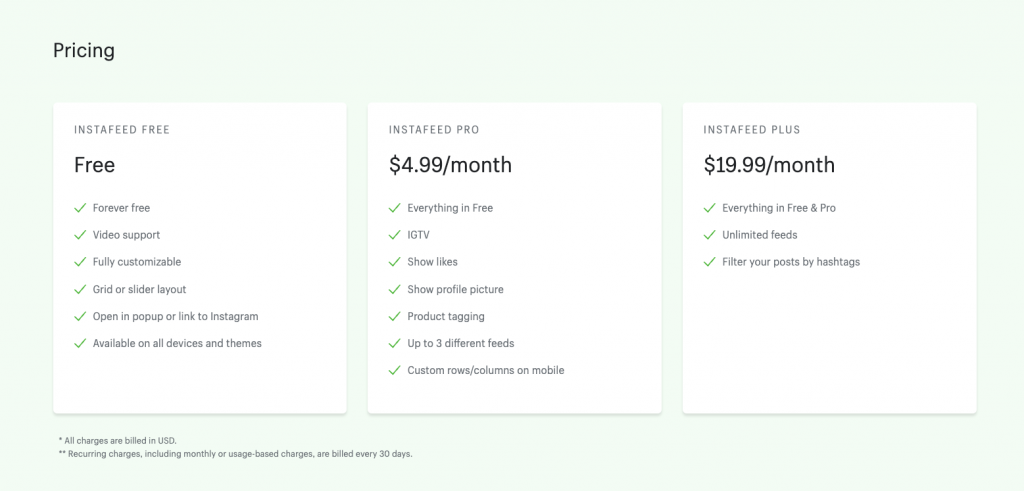Click the checkmark beside Show profile picture
This screenshot has height=491, width=1024.
pyautogui.click(x=394, y=289)
